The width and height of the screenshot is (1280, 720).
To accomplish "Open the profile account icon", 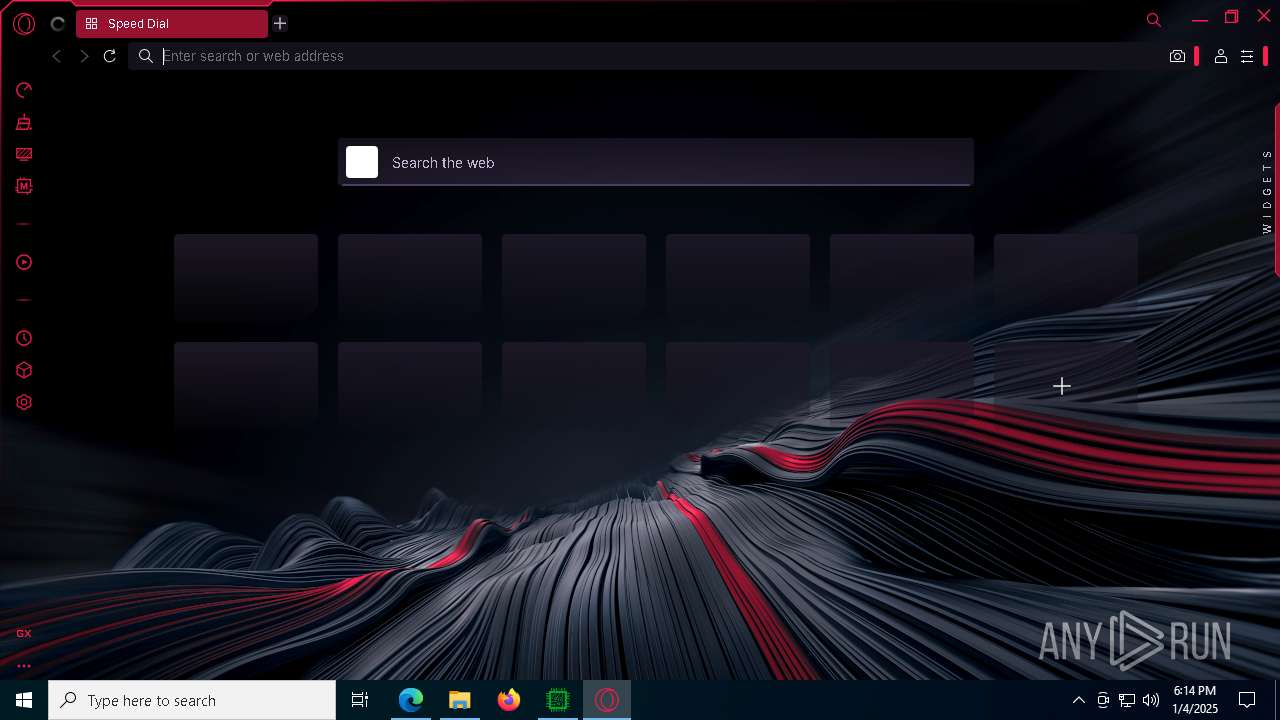I will click(x=1221, y=56).
